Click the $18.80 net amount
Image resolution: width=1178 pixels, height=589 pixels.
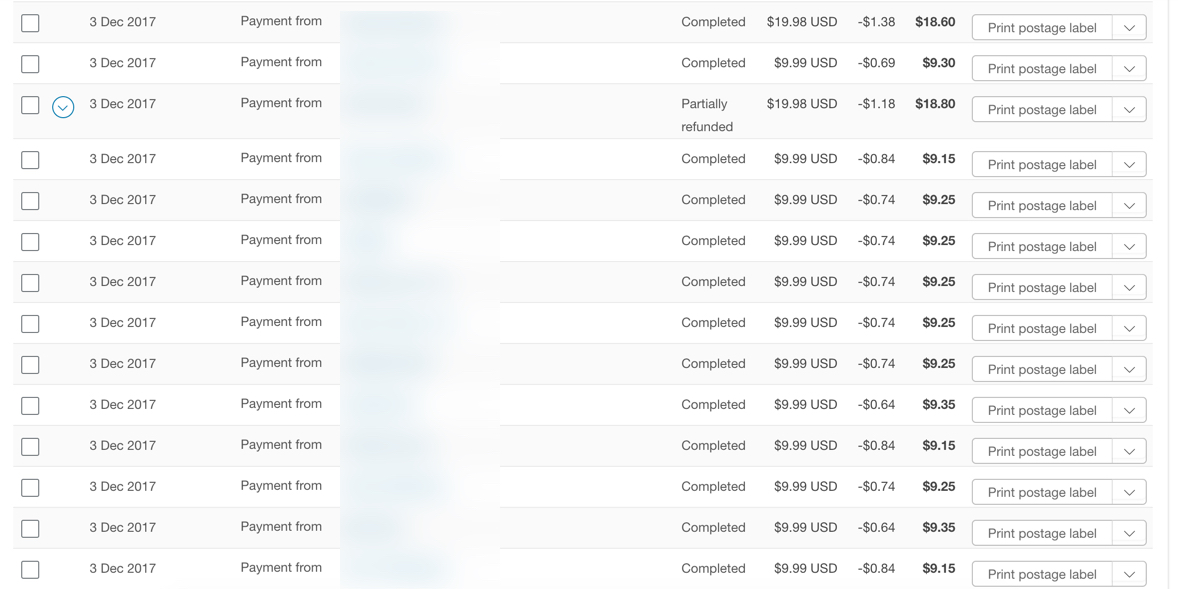pos(935,104)
